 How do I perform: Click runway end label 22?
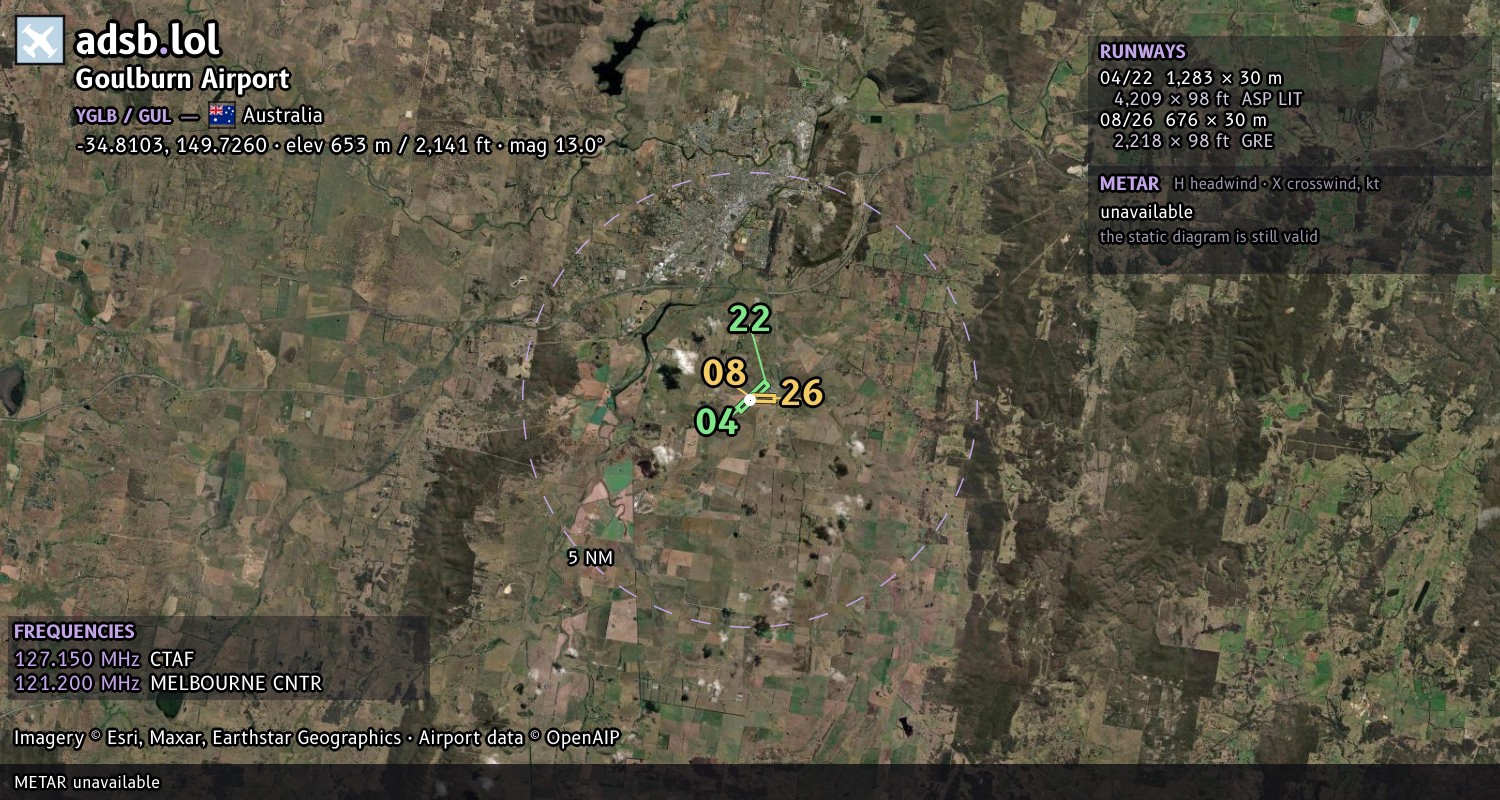point(749,319)
